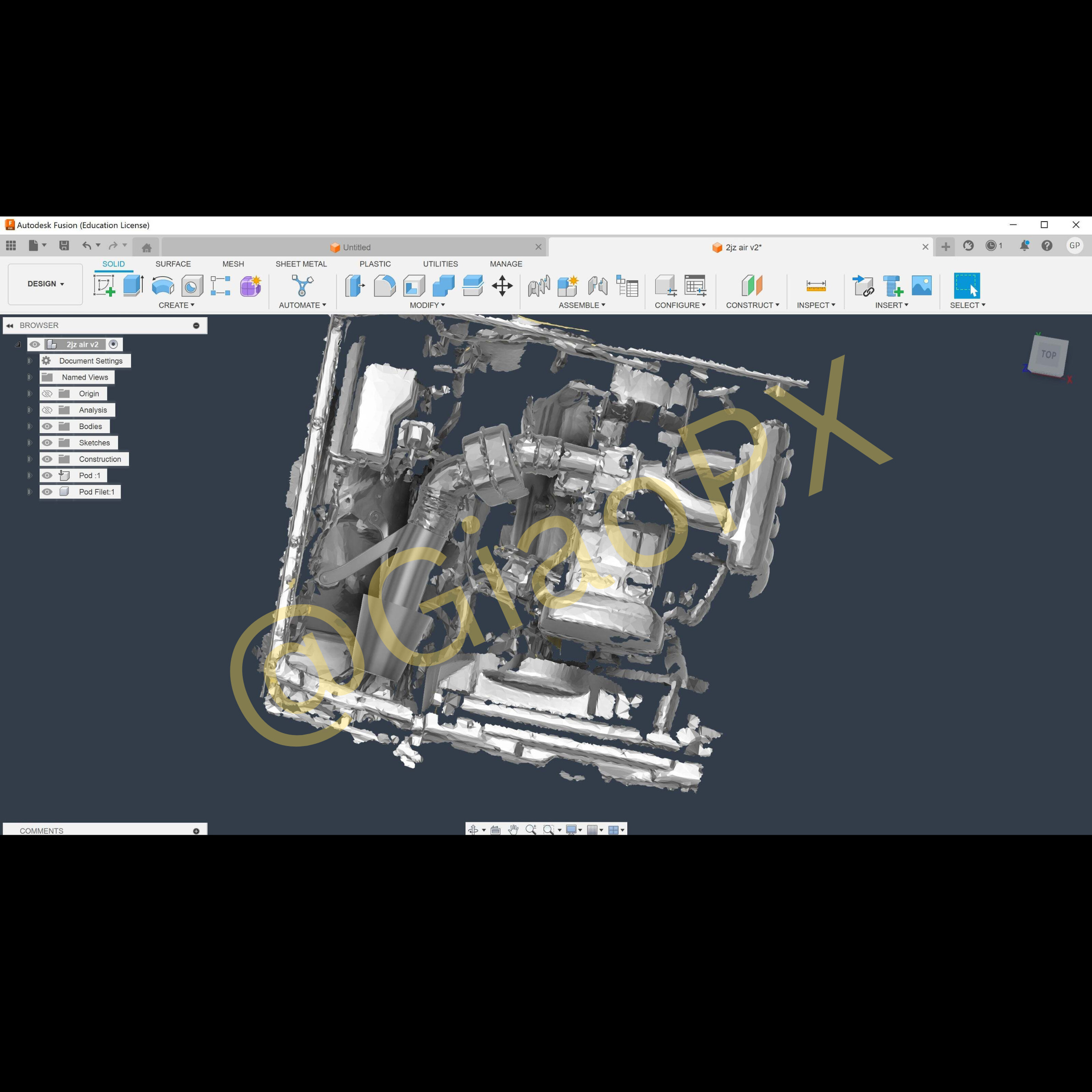Switch to the SURFACE tab
1092x1092 pixels.
(x=173, y=264)
